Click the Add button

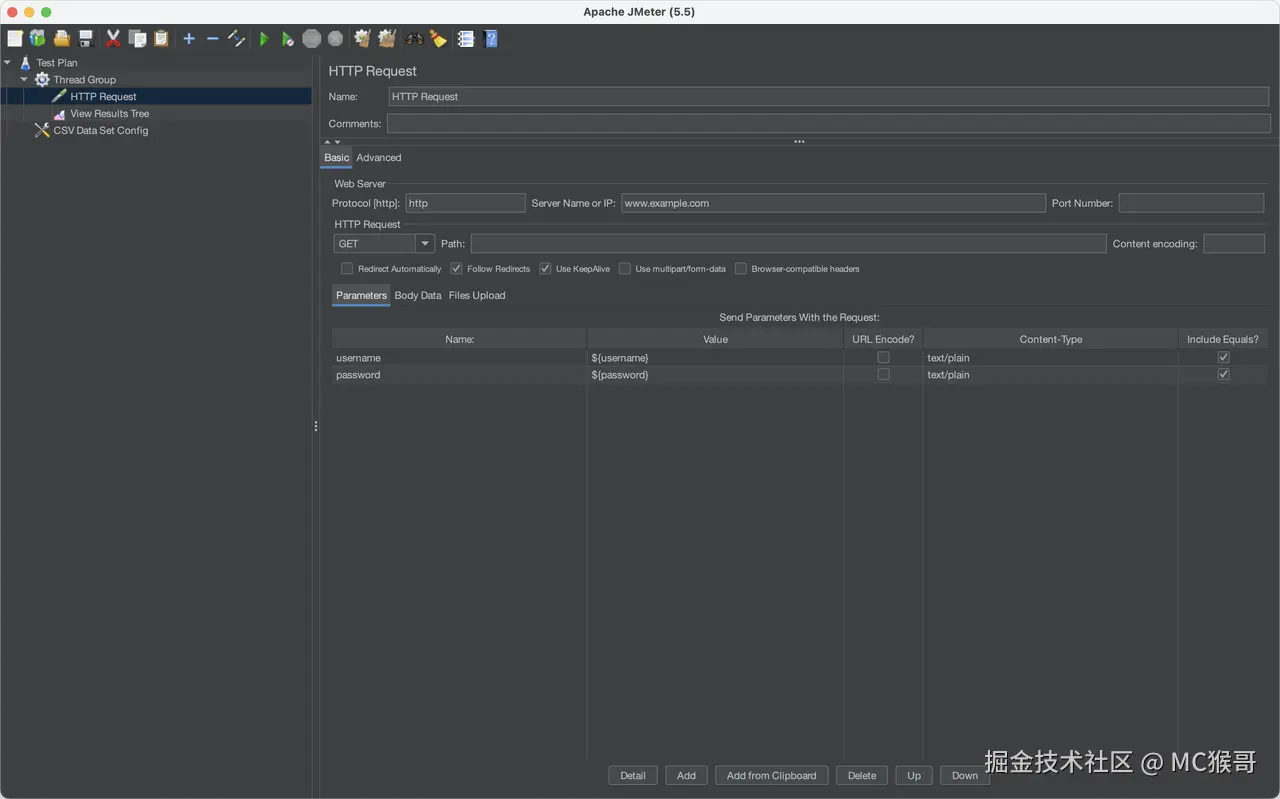tap(686, 776)
